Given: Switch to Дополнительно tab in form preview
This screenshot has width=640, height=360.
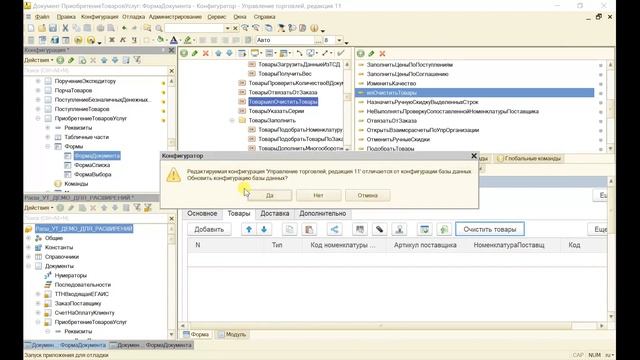Looking at the screenshot, I should coord(322,213).
